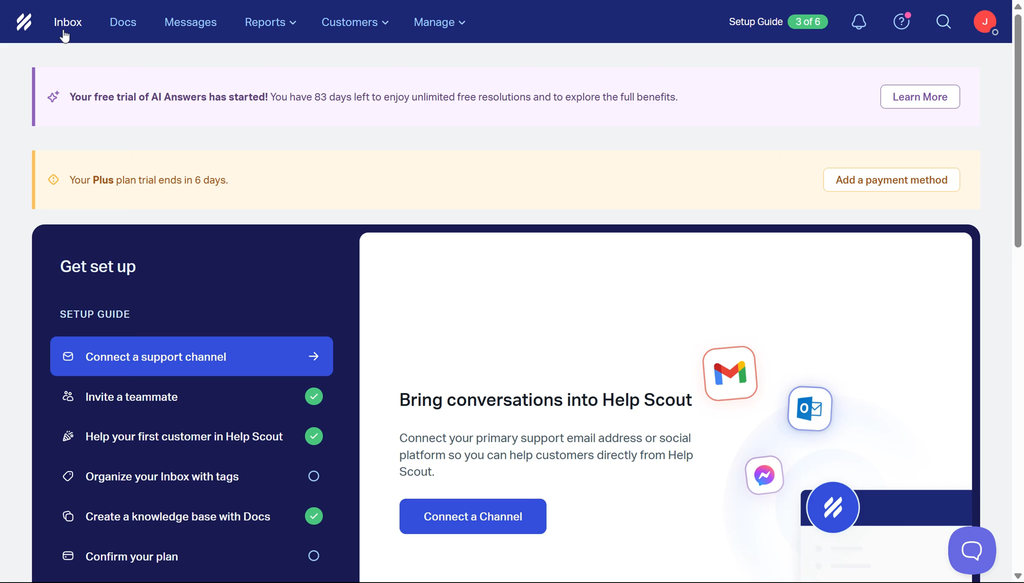Screen dimensions: 1024x583
Task: Open the notifications bell
Action: [858, 22]
